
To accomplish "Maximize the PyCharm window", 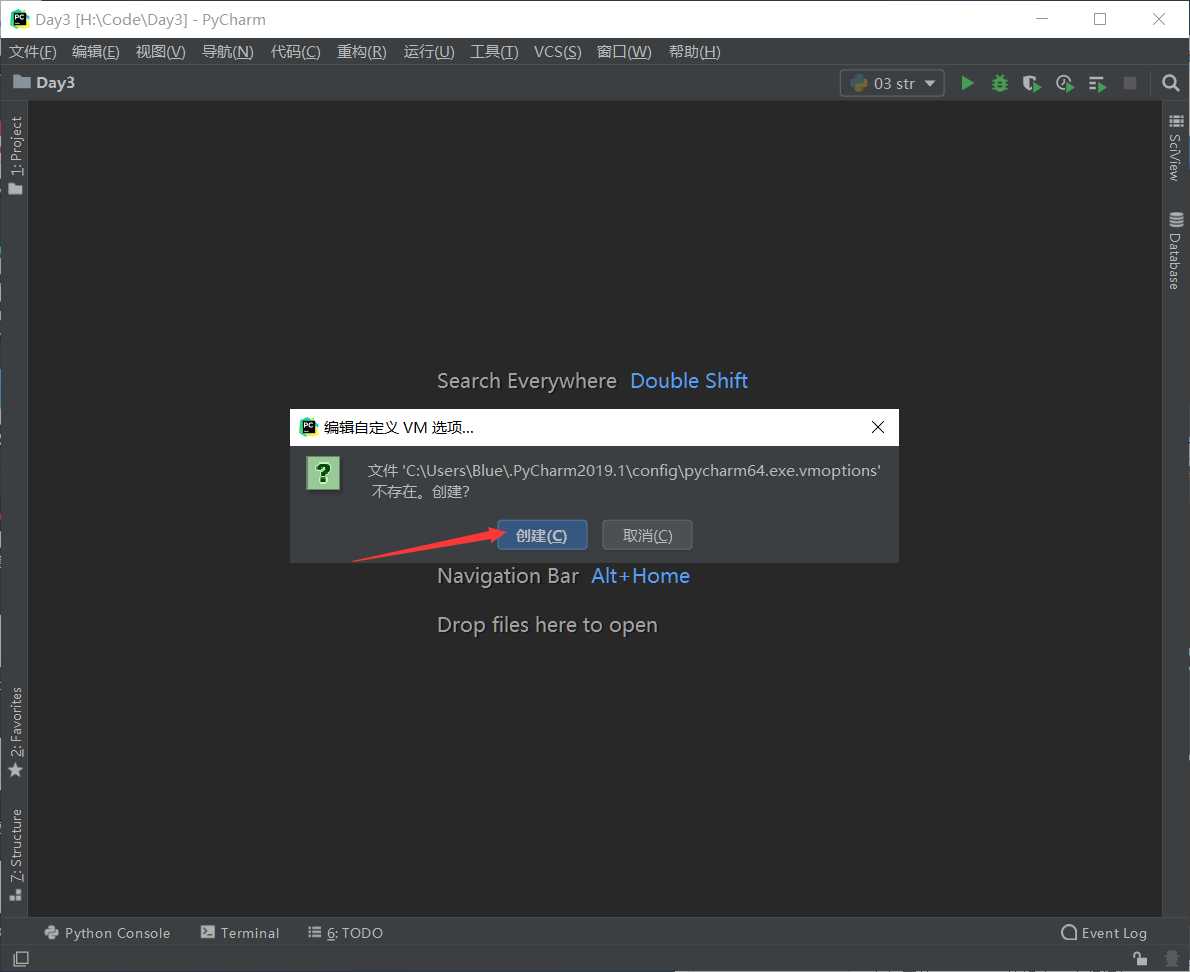I will (x=1100, y=19).
